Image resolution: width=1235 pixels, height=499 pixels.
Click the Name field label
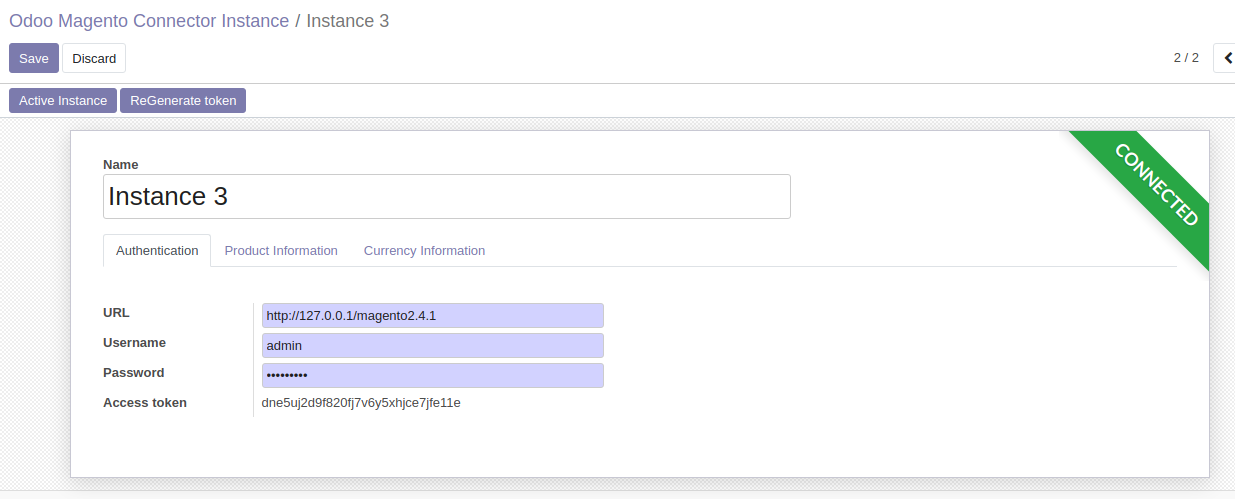tap(121, 164)
